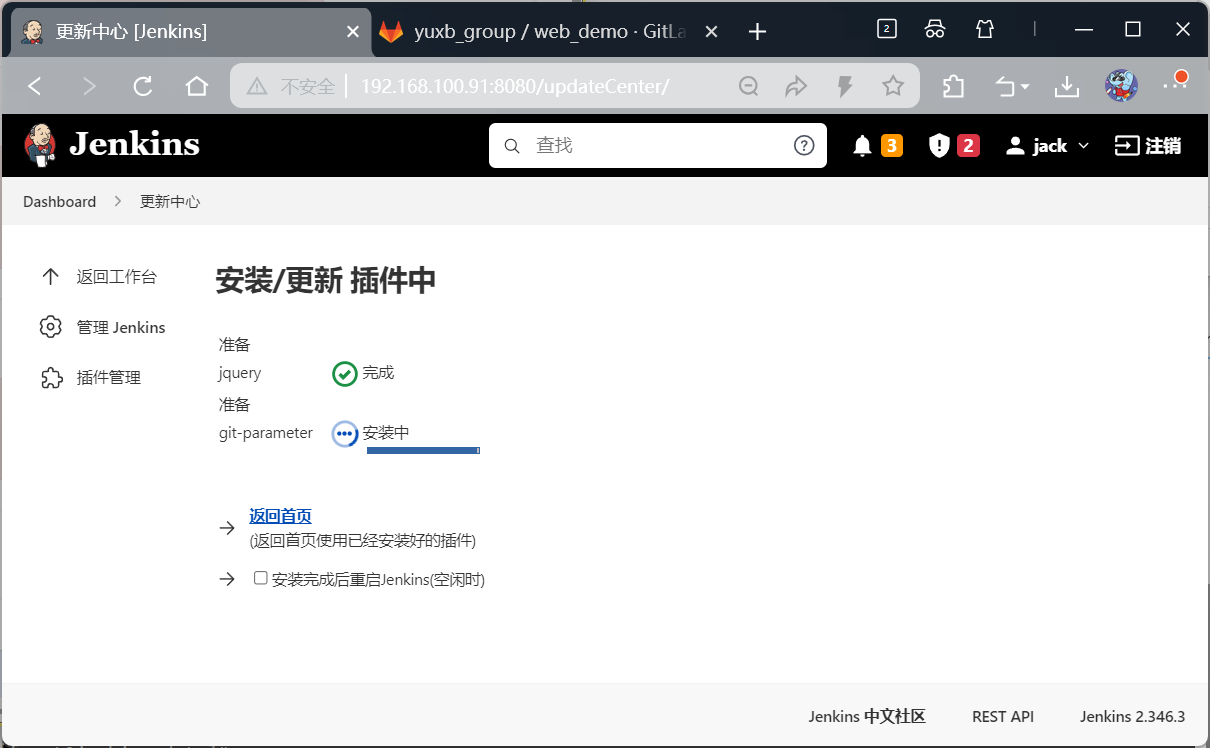
Task: Focus the 查找 search field
Action: 658,146
